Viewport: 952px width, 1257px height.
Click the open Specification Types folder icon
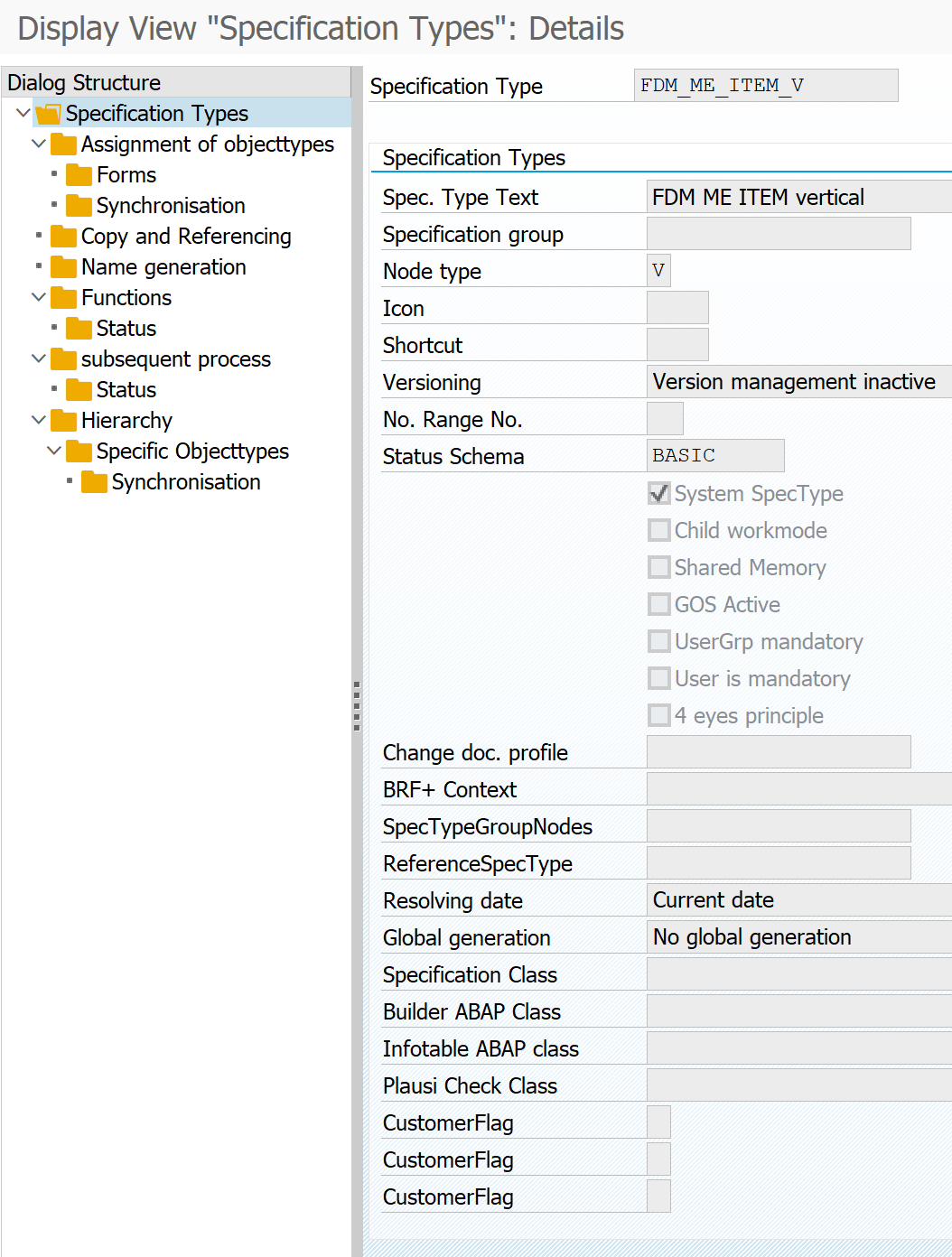pyautogui.click(x=48, y=114)
